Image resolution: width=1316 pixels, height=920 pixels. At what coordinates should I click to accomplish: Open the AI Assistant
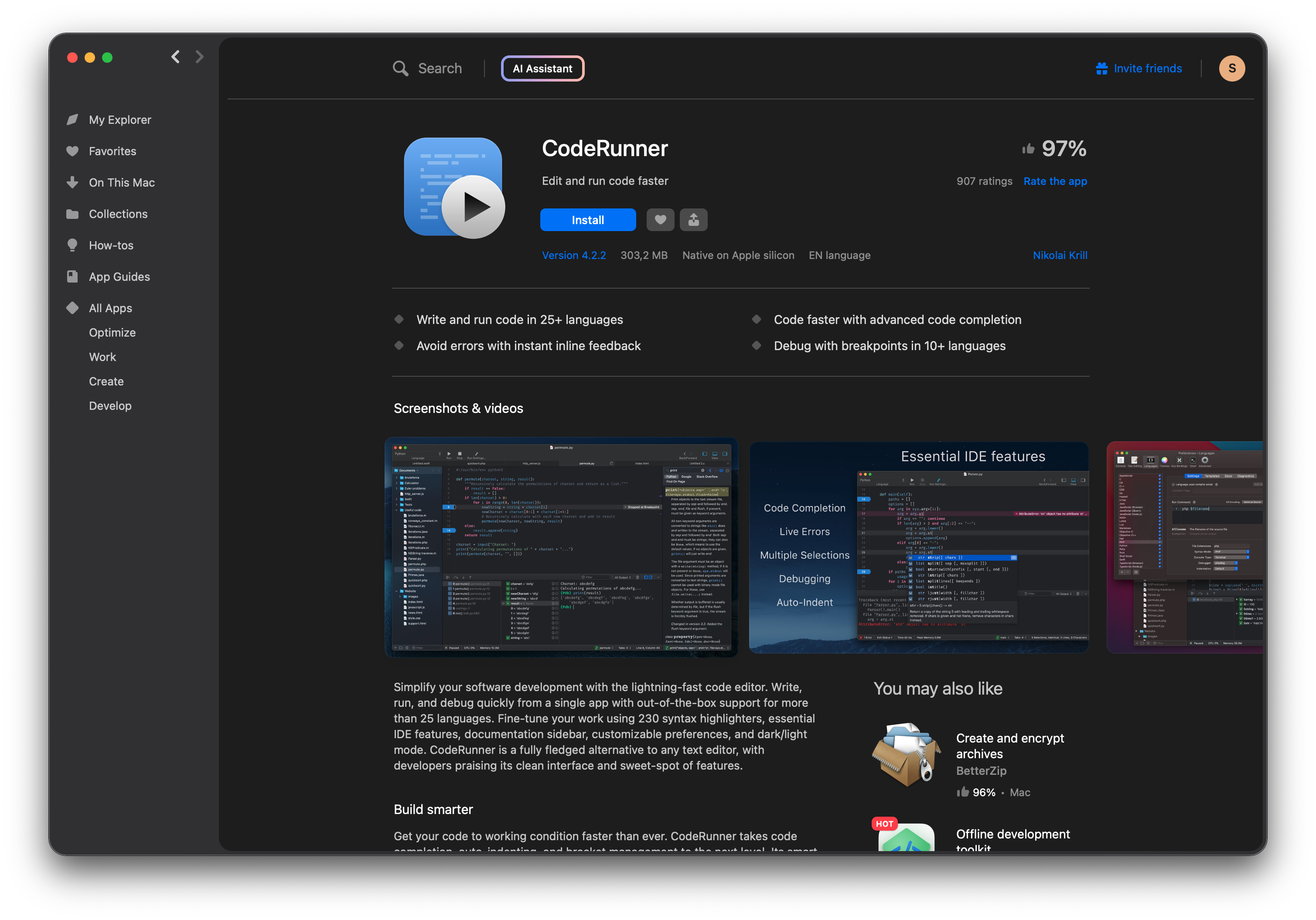coord(542,69)
